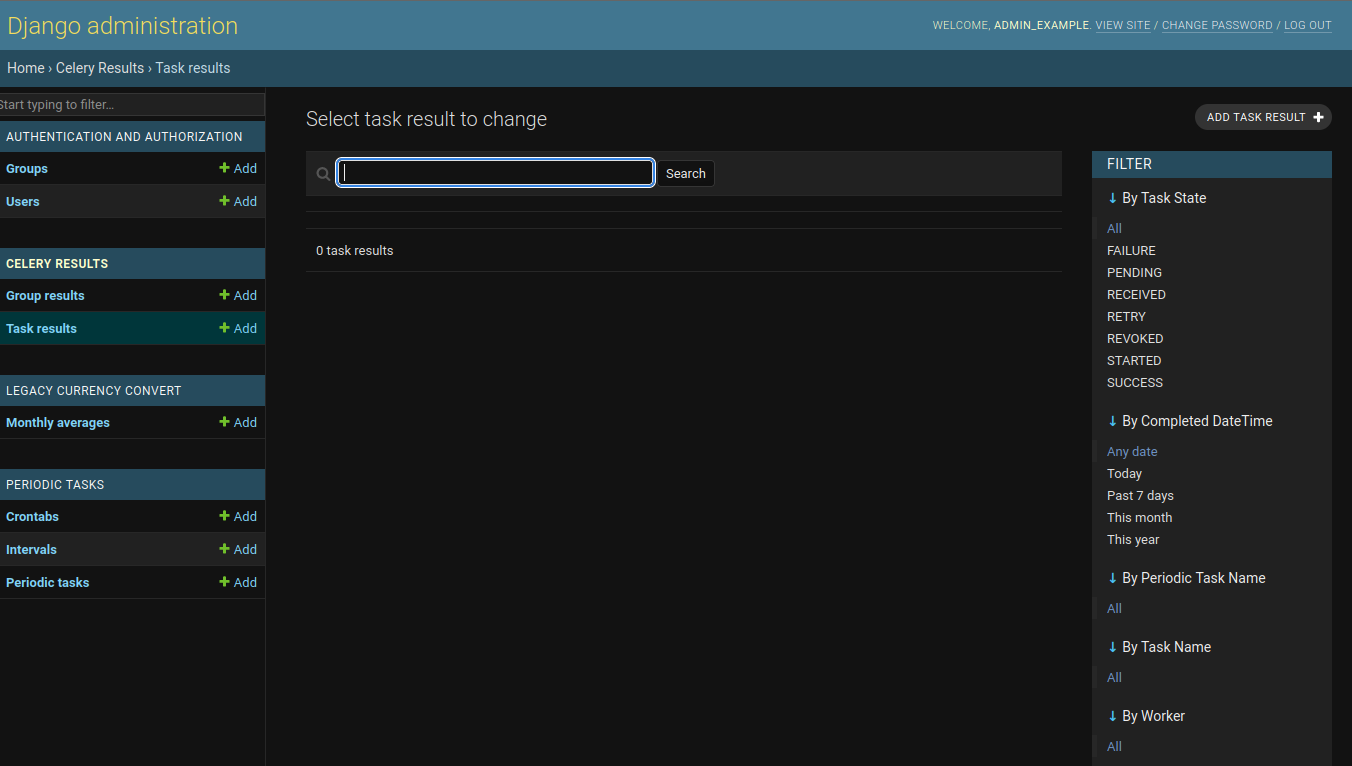
Task: Collapse the By Worker filter section
Action: pos(1113,716)
